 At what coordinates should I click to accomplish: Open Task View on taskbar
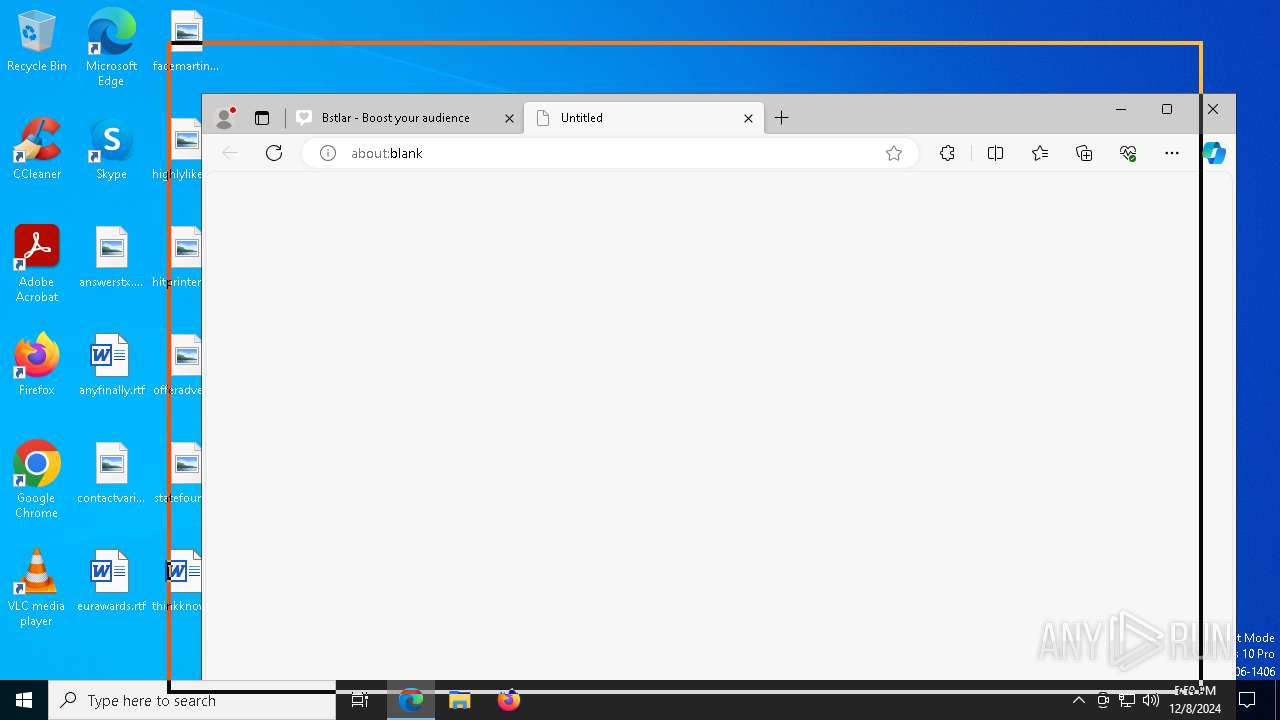point(360,700)
